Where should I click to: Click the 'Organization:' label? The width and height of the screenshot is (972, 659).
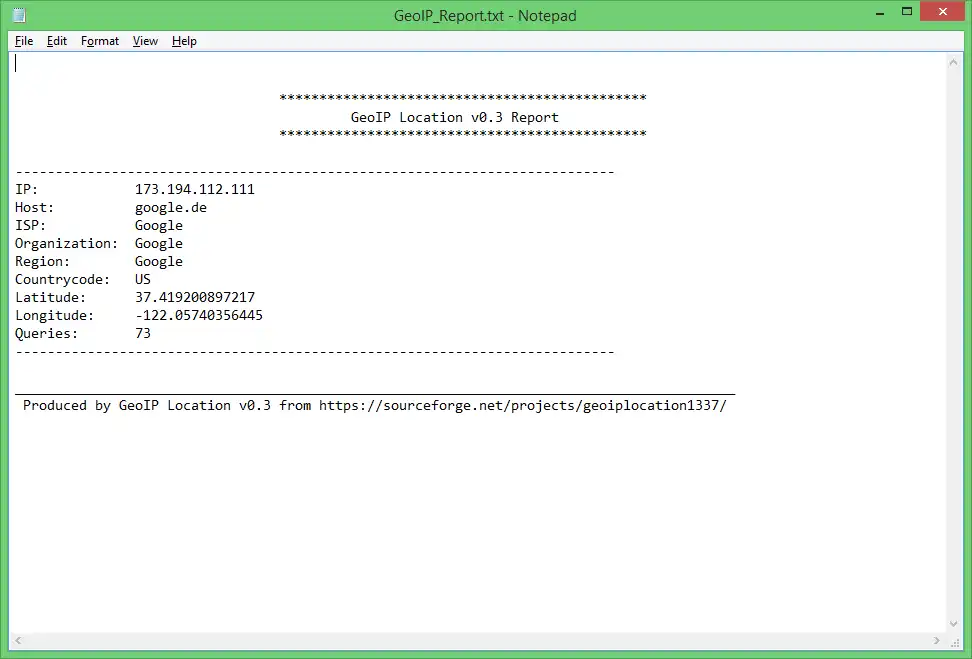[66, 244]
